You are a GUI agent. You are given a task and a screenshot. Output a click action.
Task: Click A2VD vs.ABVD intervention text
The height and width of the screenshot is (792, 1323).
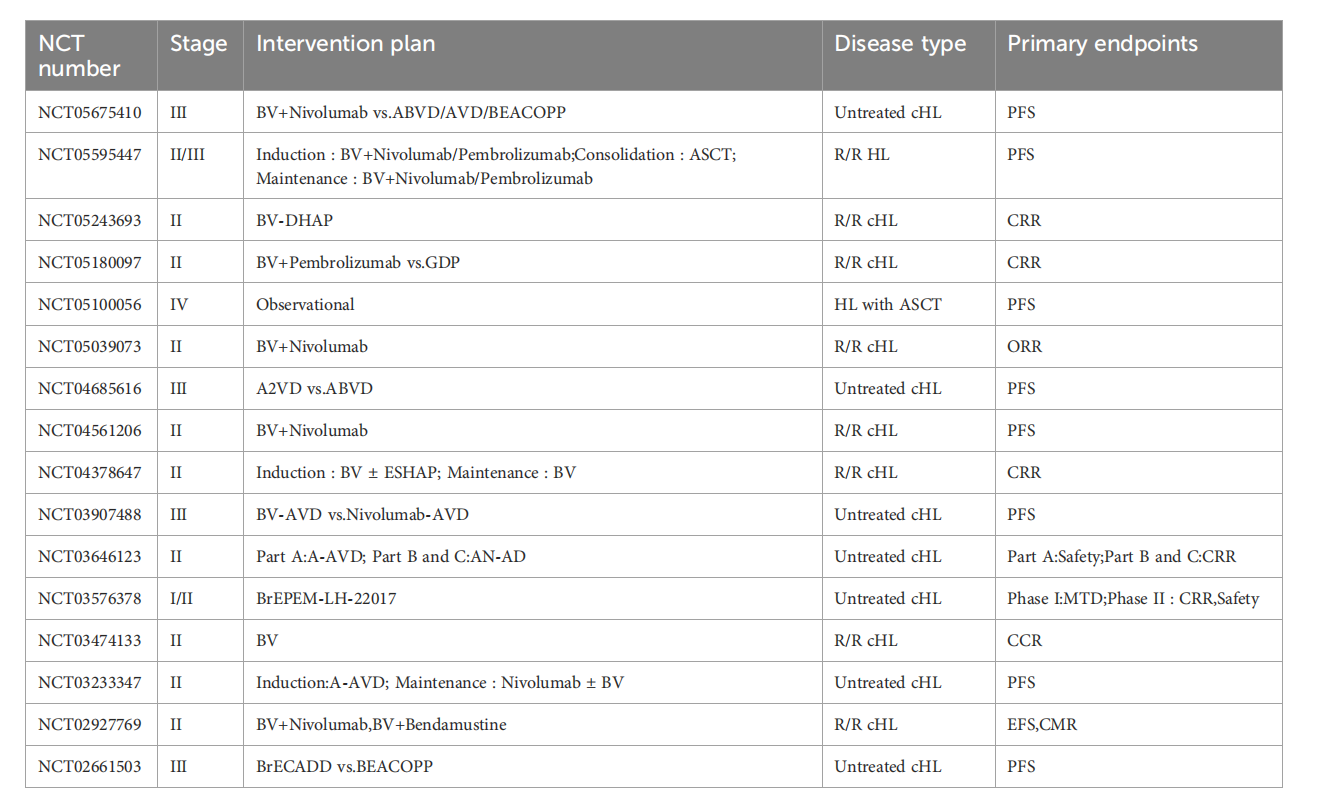314,388
